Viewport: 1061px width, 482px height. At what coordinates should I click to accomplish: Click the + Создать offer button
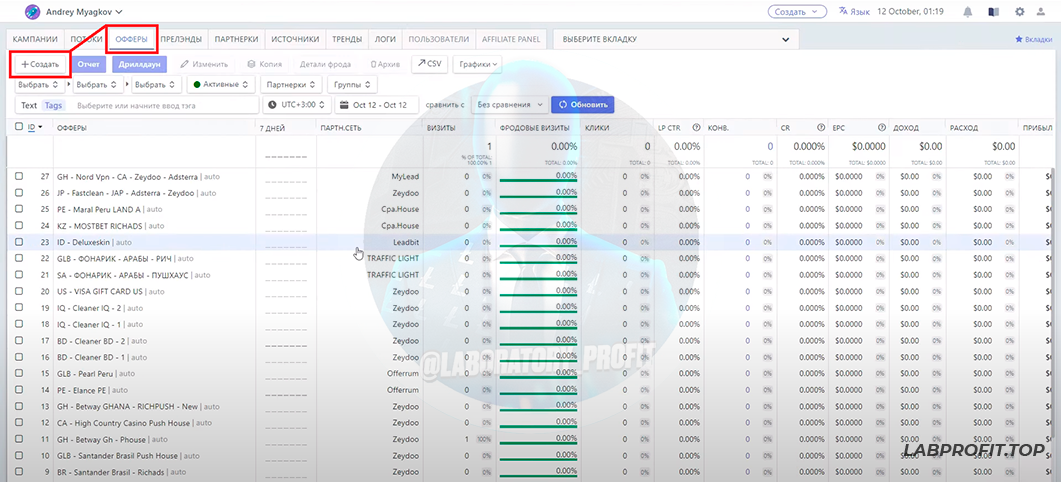click(40, 64)
